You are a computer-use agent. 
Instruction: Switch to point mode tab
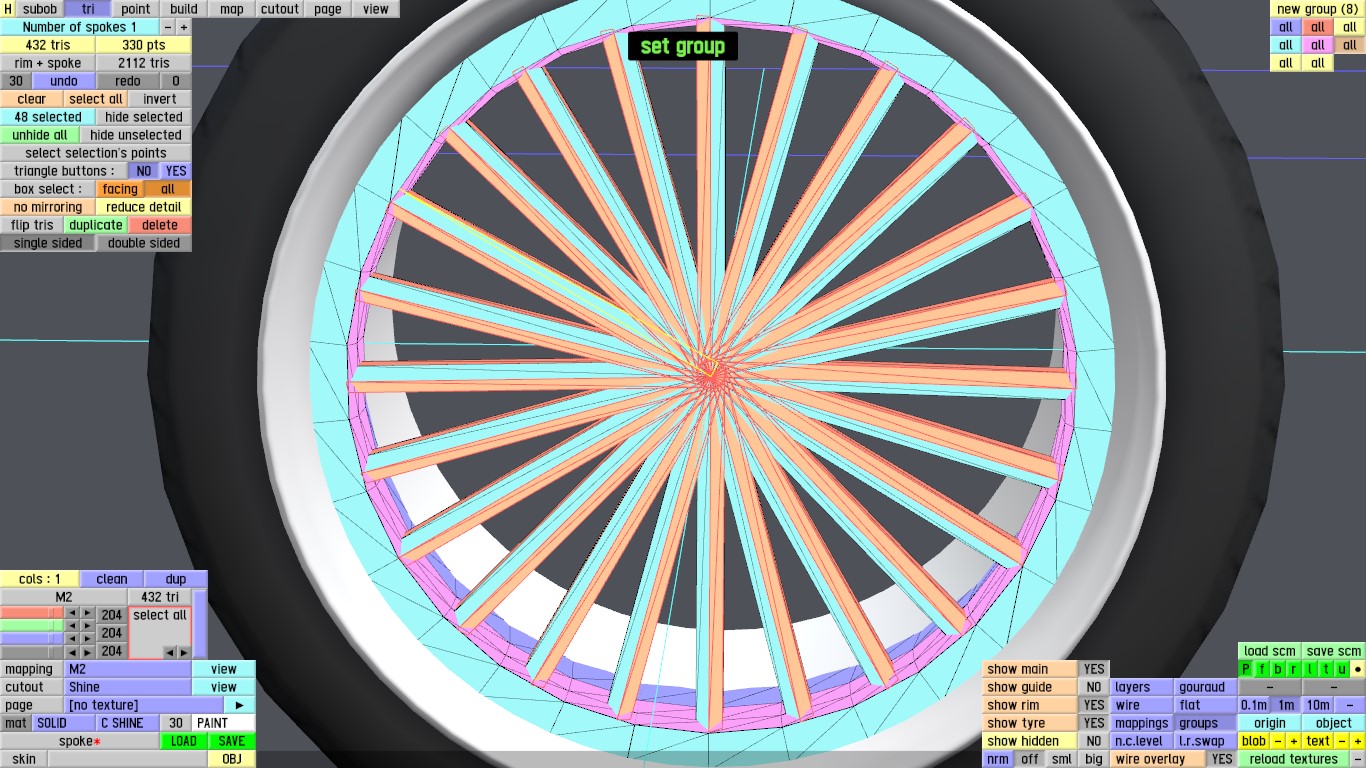[x=136, y=9]
